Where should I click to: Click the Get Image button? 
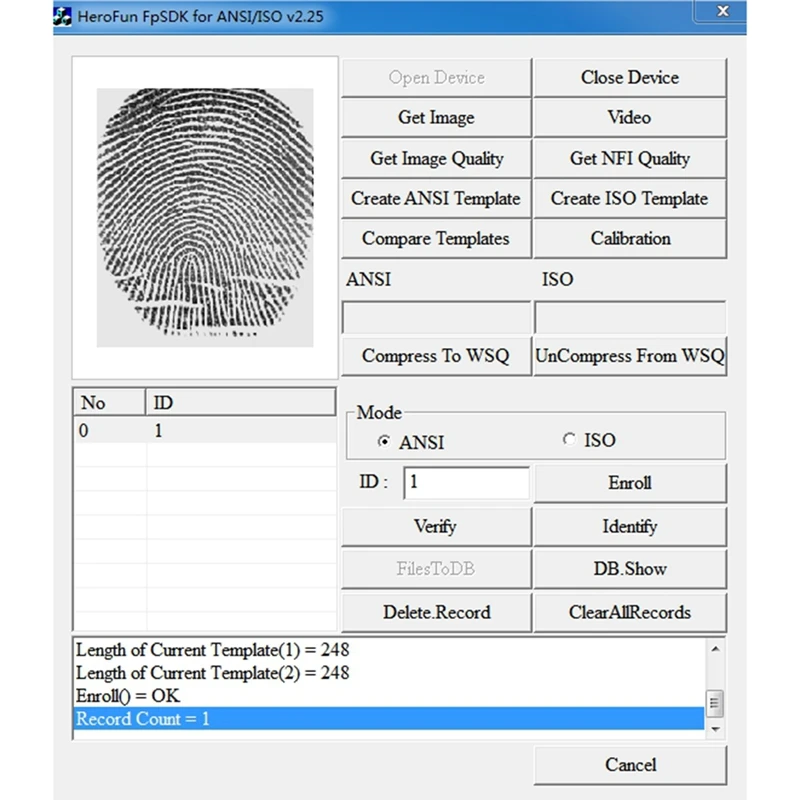coord(436,118)
